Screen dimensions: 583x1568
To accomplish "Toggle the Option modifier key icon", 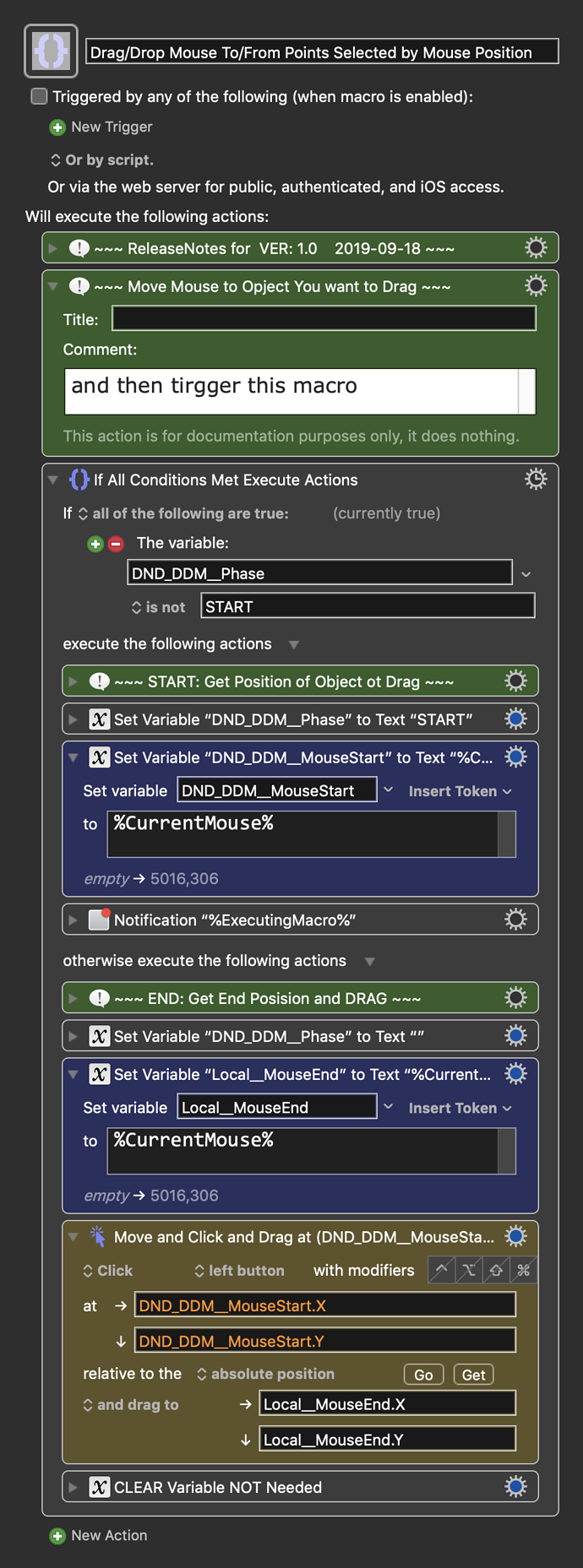I will pyautogui.click(x=469, y=1270).
